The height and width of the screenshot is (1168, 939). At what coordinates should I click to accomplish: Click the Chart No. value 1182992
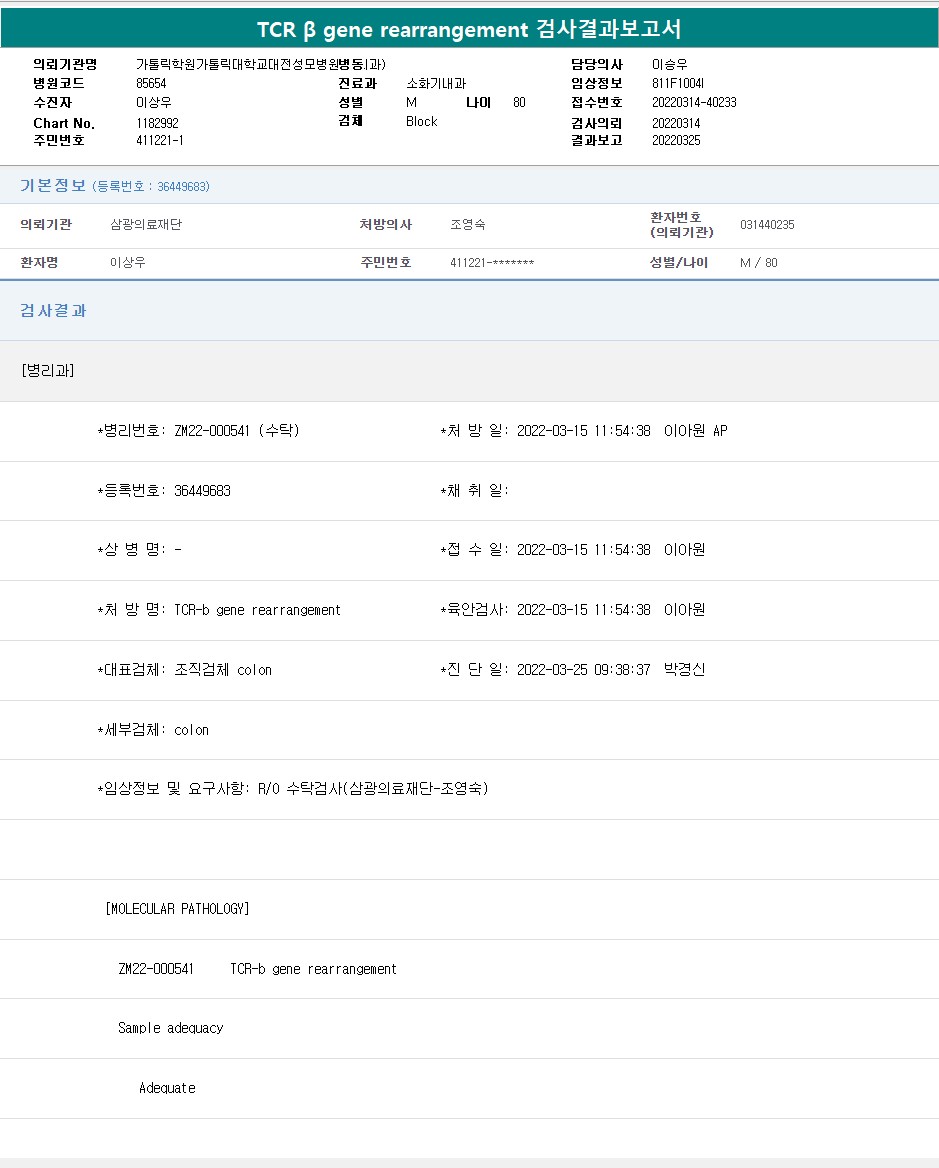tap(157, 122)
